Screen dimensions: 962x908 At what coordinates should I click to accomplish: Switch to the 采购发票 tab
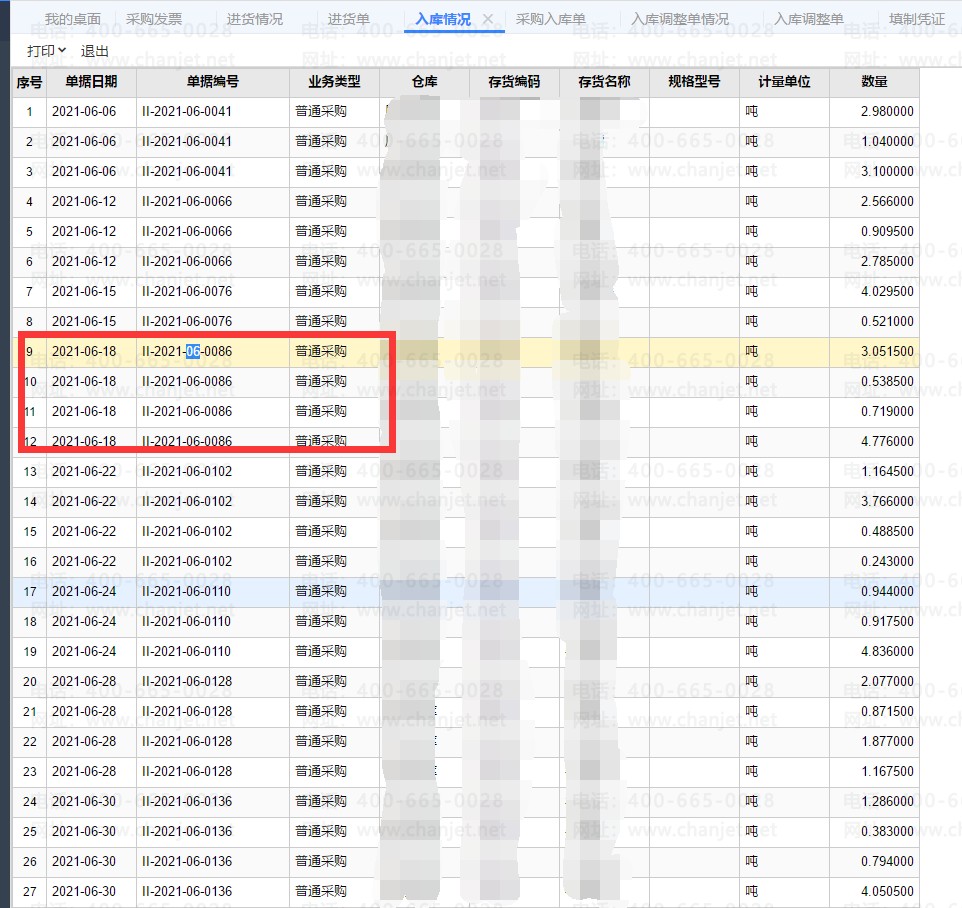154,20
